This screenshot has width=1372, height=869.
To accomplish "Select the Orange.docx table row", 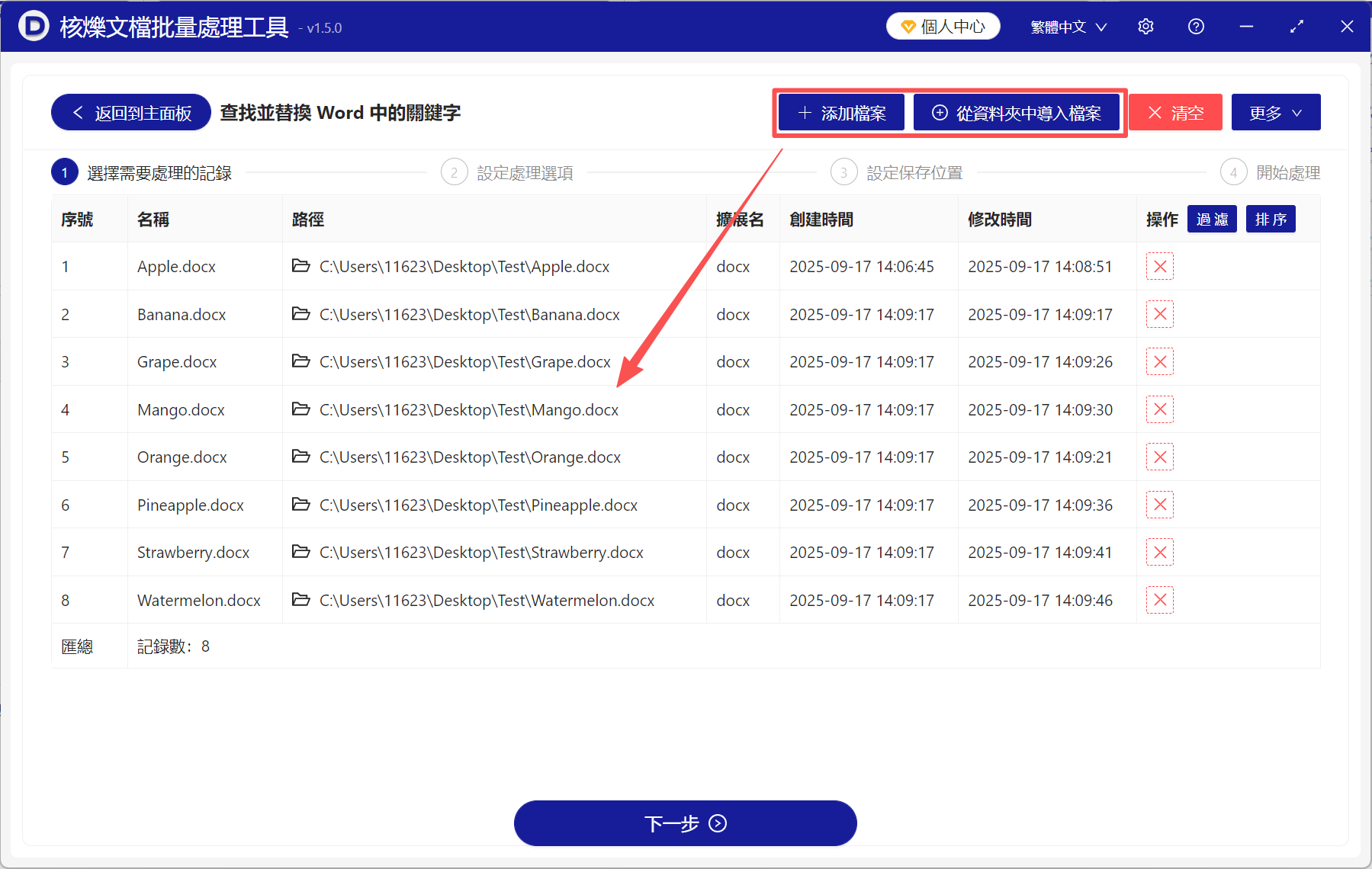I will pyautogui.click(x=534, y=457).
